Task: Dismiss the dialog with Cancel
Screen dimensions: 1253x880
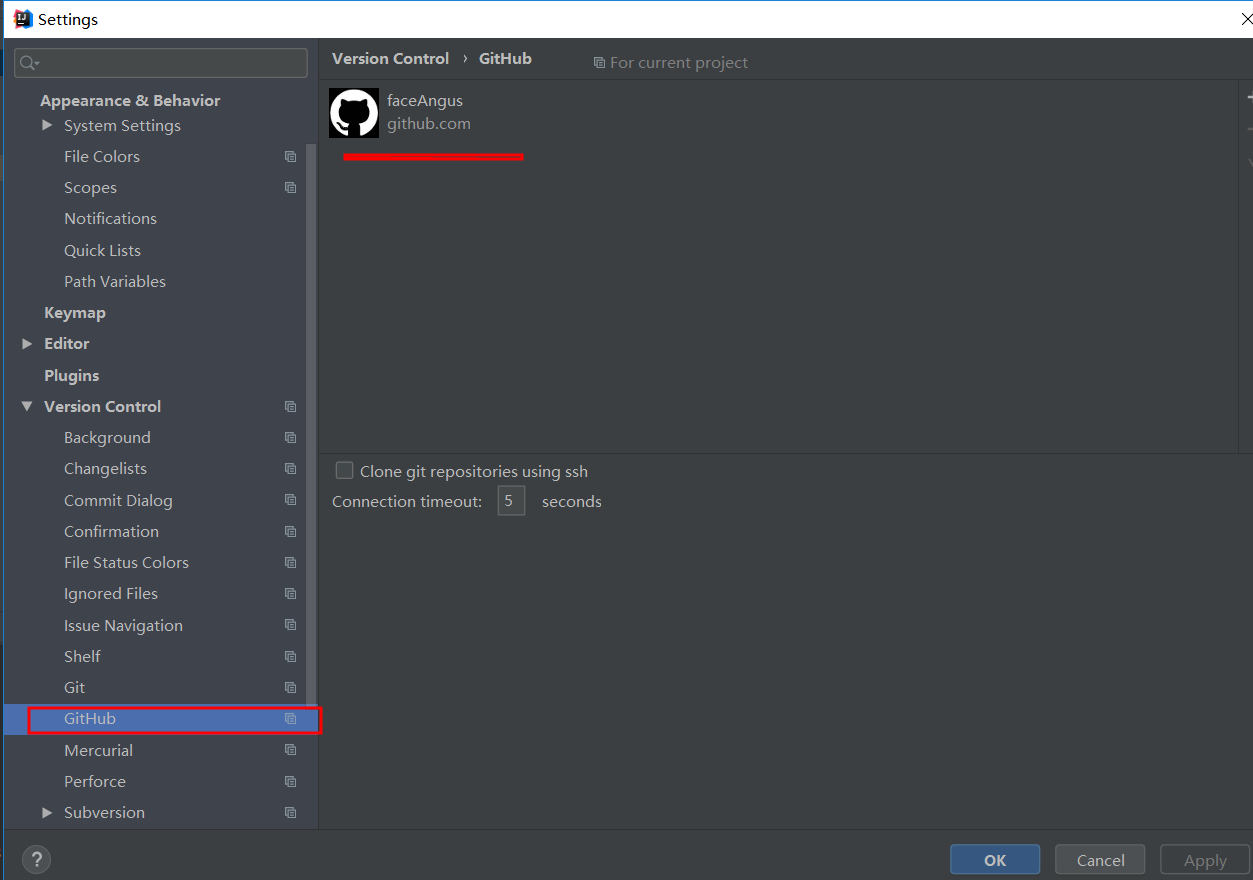Action: (x=1101, y=860)
